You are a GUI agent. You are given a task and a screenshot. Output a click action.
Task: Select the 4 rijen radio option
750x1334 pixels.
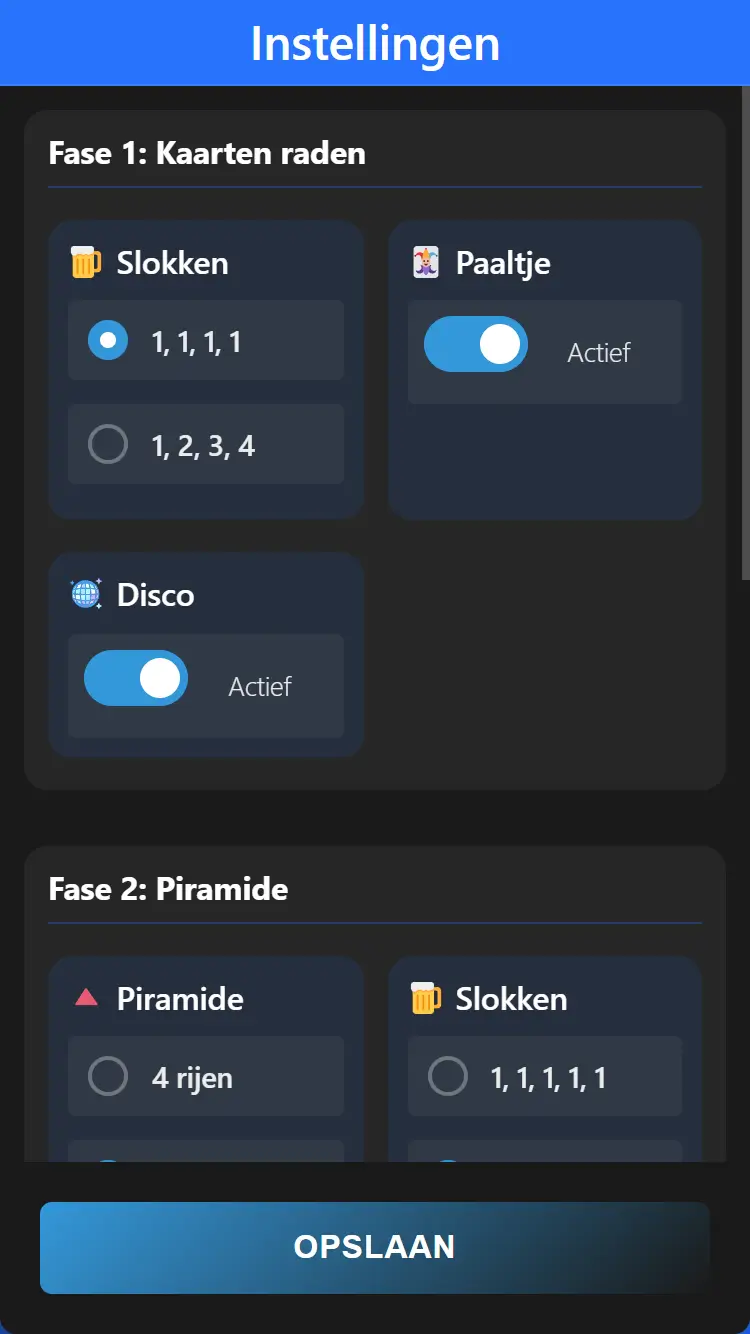108,1077
